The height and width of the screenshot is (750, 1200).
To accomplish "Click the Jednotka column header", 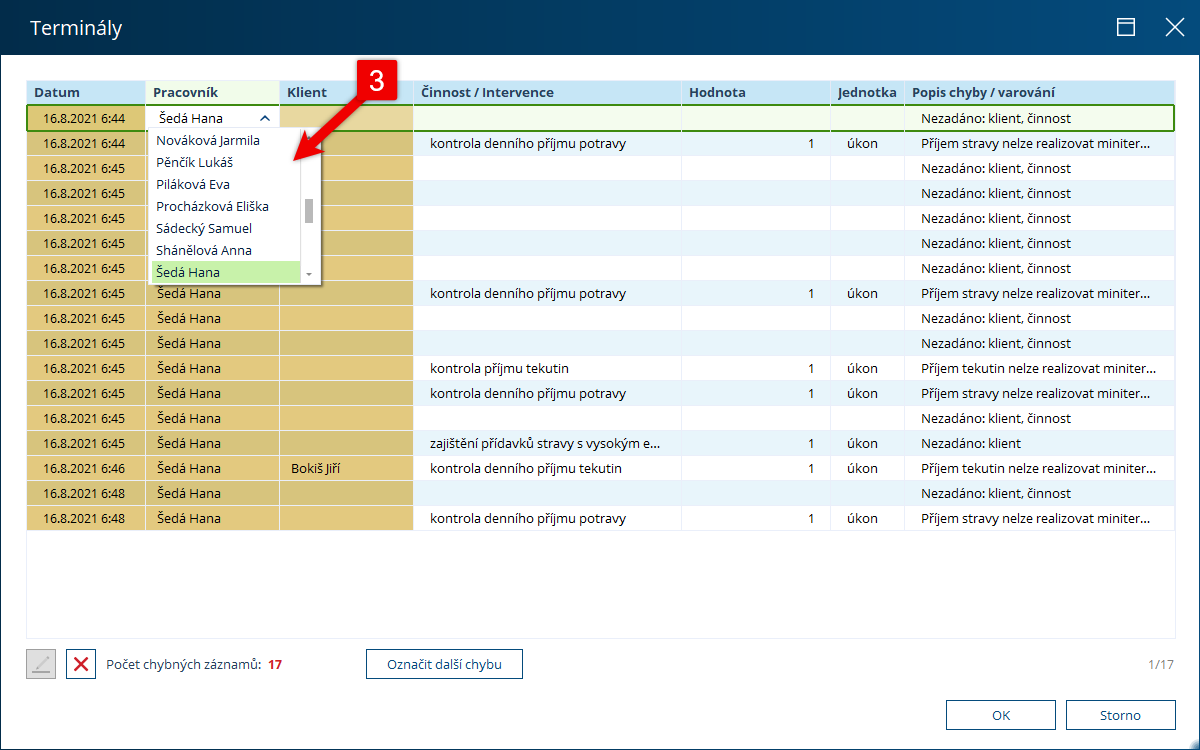I will click(867, 93).
